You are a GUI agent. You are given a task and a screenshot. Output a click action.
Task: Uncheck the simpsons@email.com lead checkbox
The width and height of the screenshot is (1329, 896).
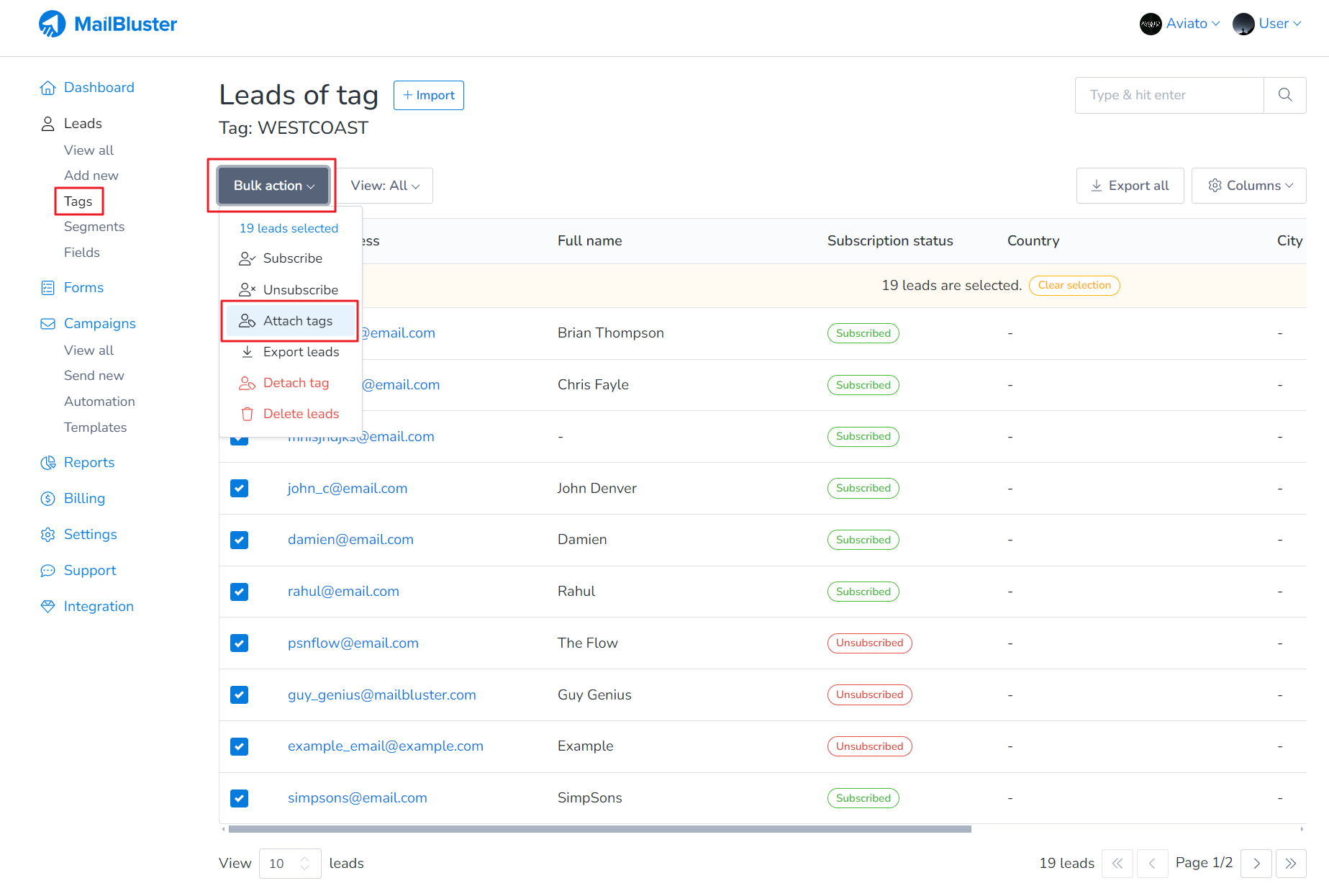click(x=239, y=798)
